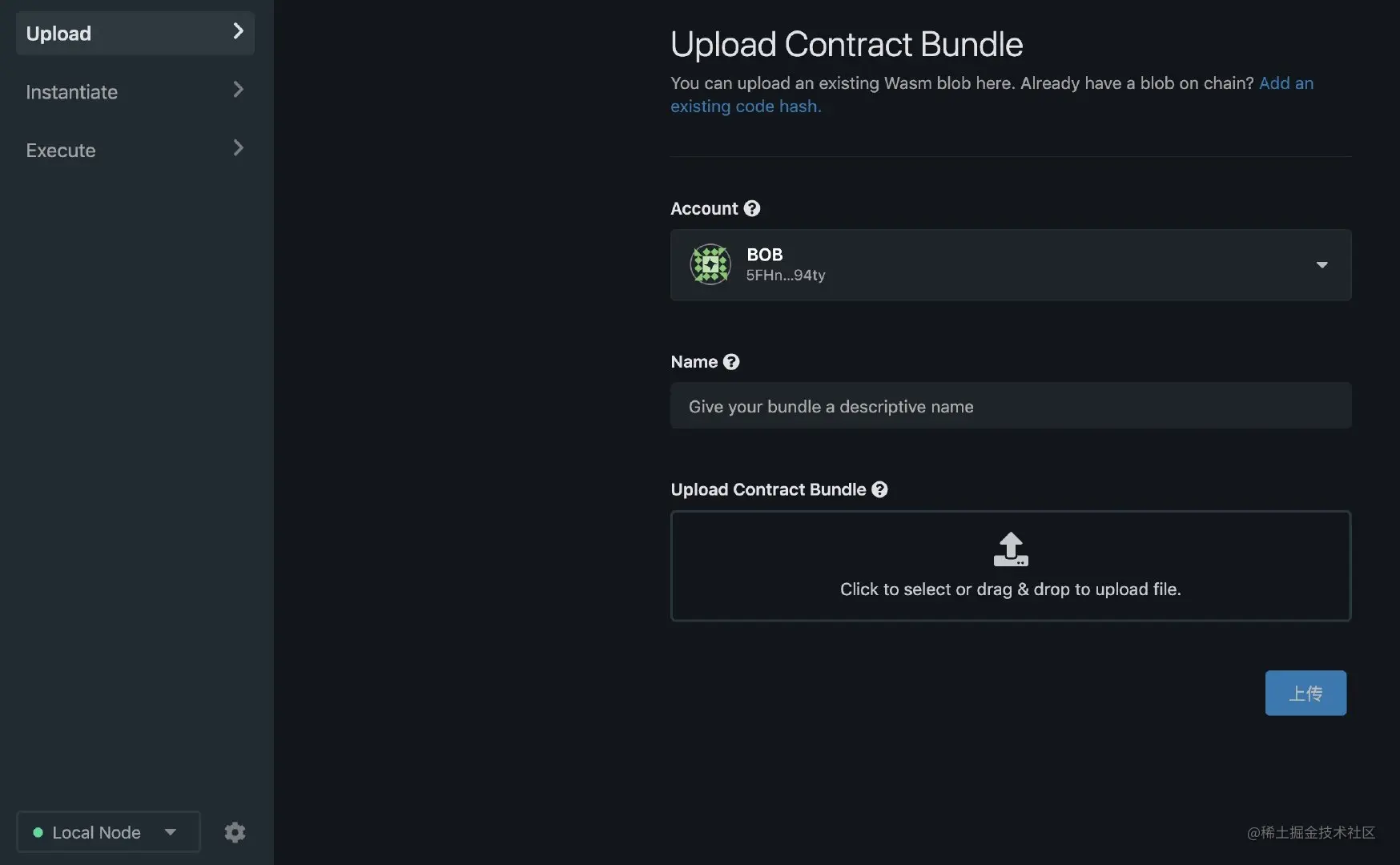The image size is (1400, 865).
Task: Open the Local Node network dropdown
Action: 108,831
